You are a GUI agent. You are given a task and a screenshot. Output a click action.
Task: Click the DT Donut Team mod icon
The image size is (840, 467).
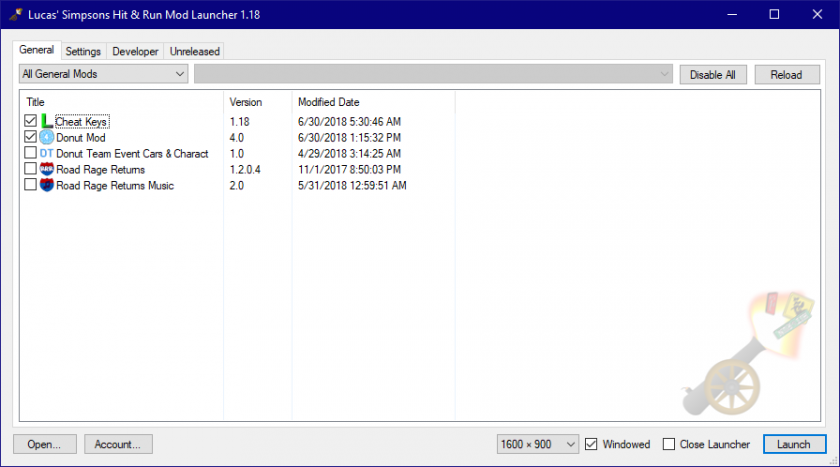click(46, 153)
